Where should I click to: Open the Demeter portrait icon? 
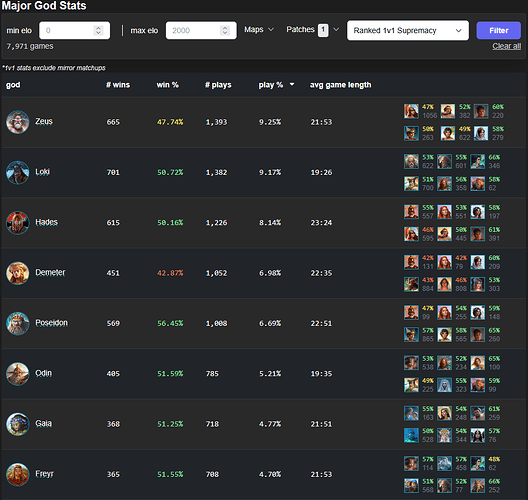pyautogui.click(x=18, y=273)
